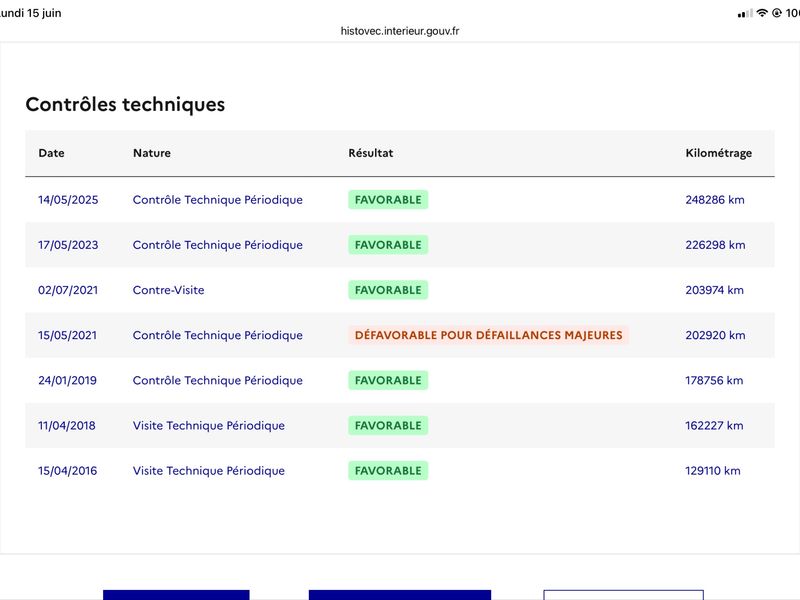
Task: Click the 15/04/2016 Visite Technique Périodique entry
Action: [x=209, y=470]
